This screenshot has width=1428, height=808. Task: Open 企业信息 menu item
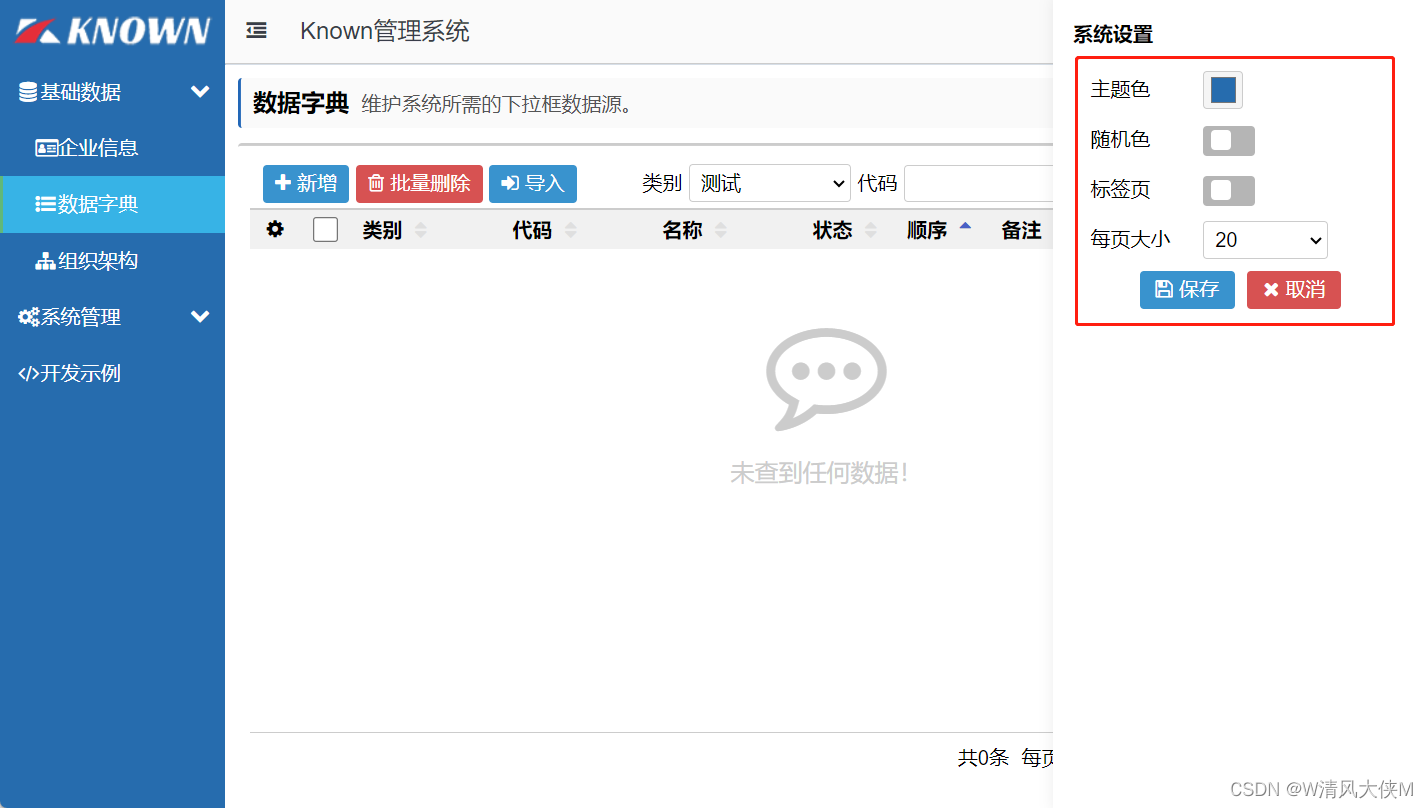pyautogui.click(x=112, y=148)
